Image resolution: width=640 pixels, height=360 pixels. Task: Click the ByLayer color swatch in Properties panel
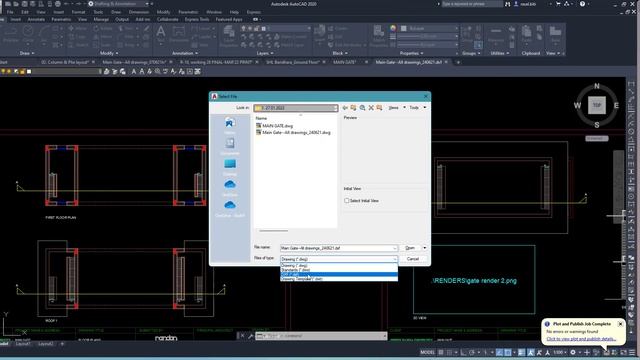[403, 28]
